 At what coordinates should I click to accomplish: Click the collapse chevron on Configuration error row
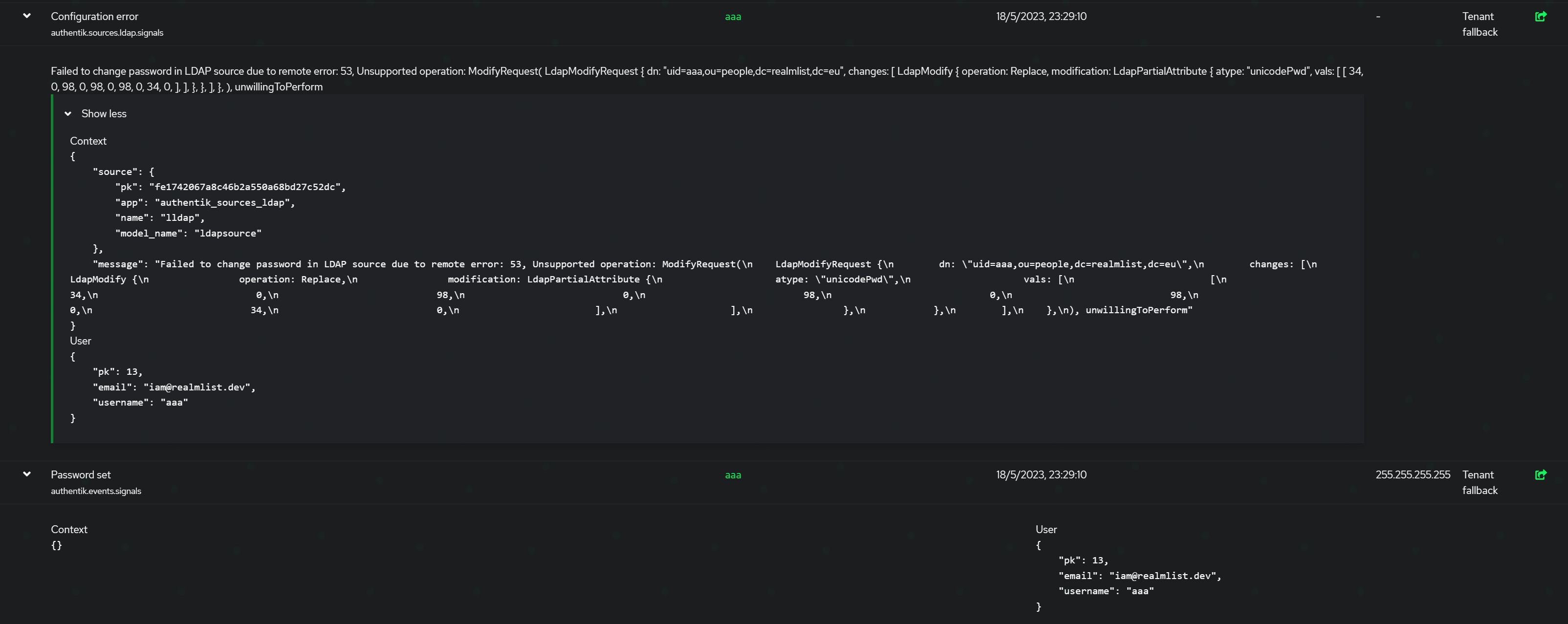click(26, 15)
